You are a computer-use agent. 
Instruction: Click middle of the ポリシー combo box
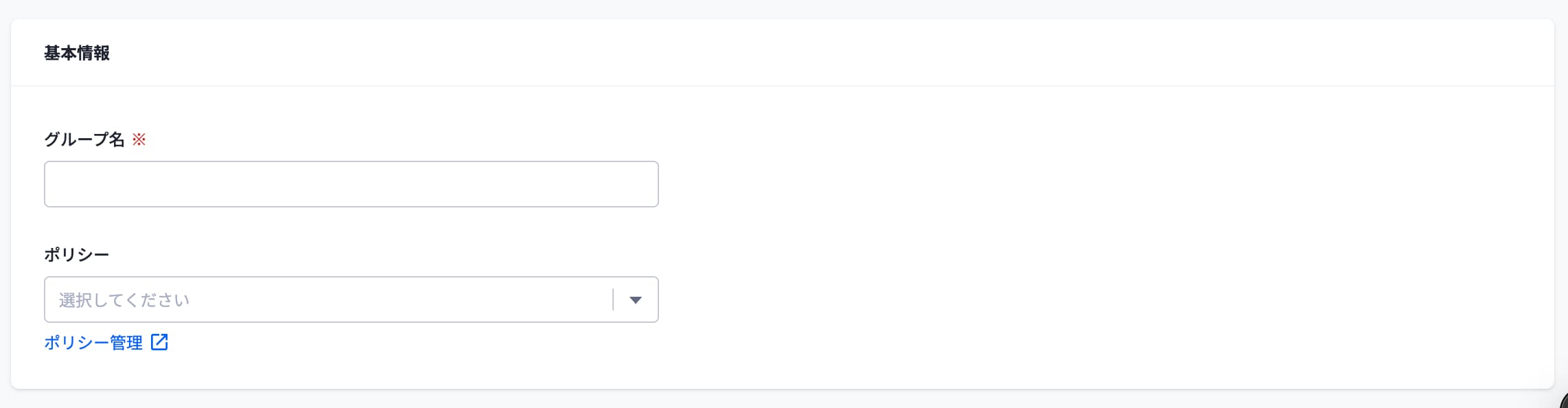click(x=351, y=299)
